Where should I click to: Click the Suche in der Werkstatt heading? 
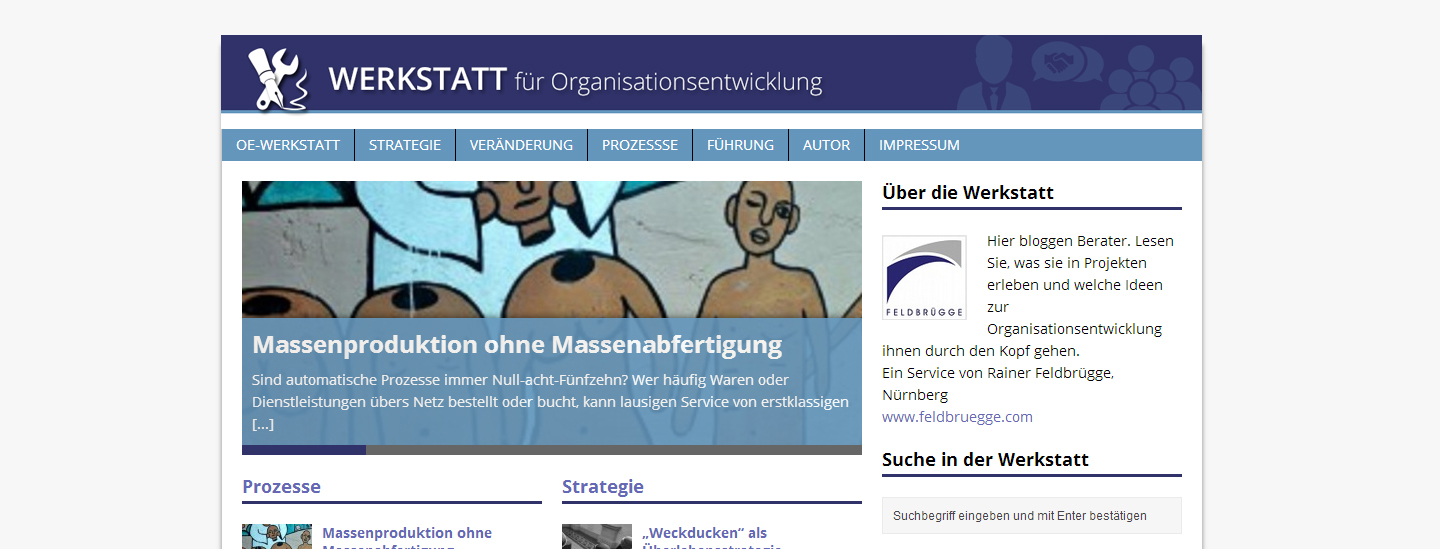[985, 460]
